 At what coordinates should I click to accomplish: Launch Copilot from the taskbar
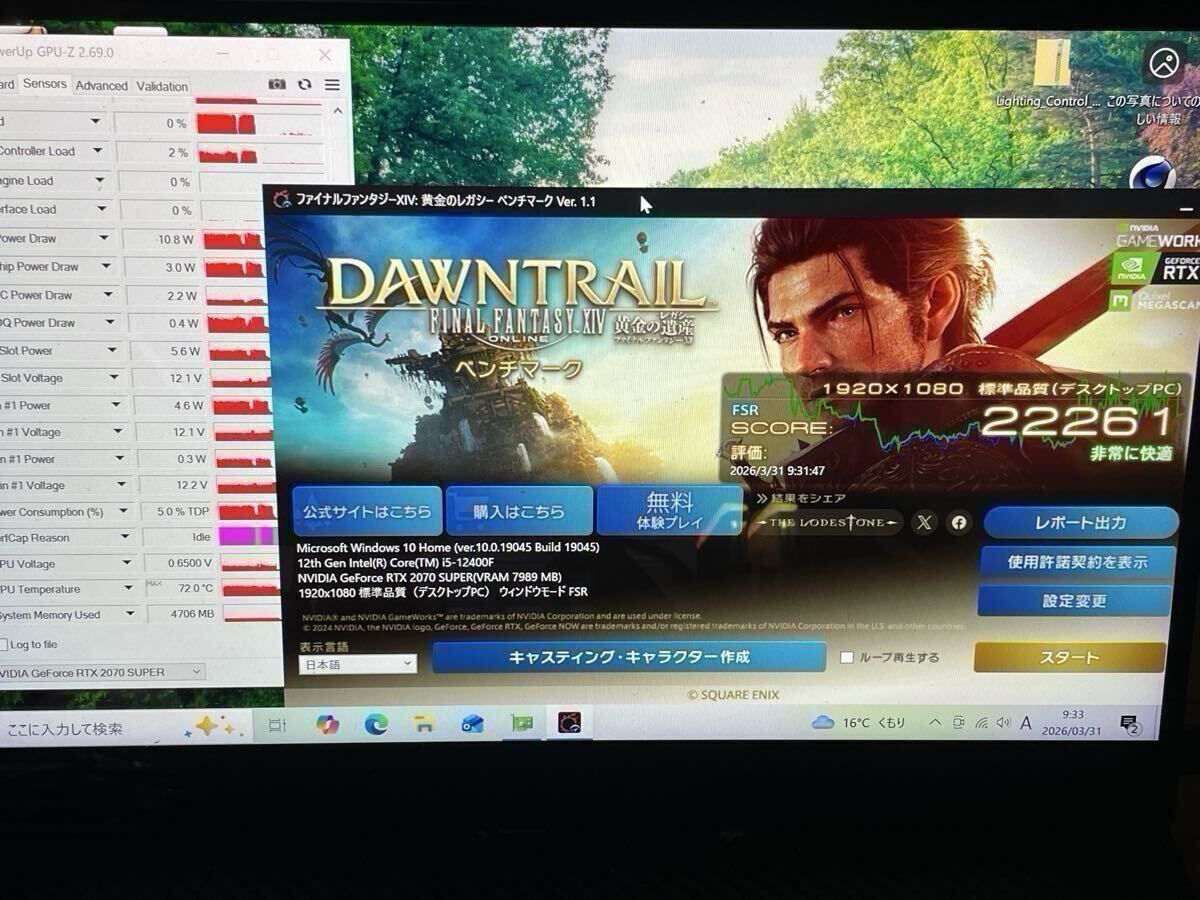(x=327, y=724)
